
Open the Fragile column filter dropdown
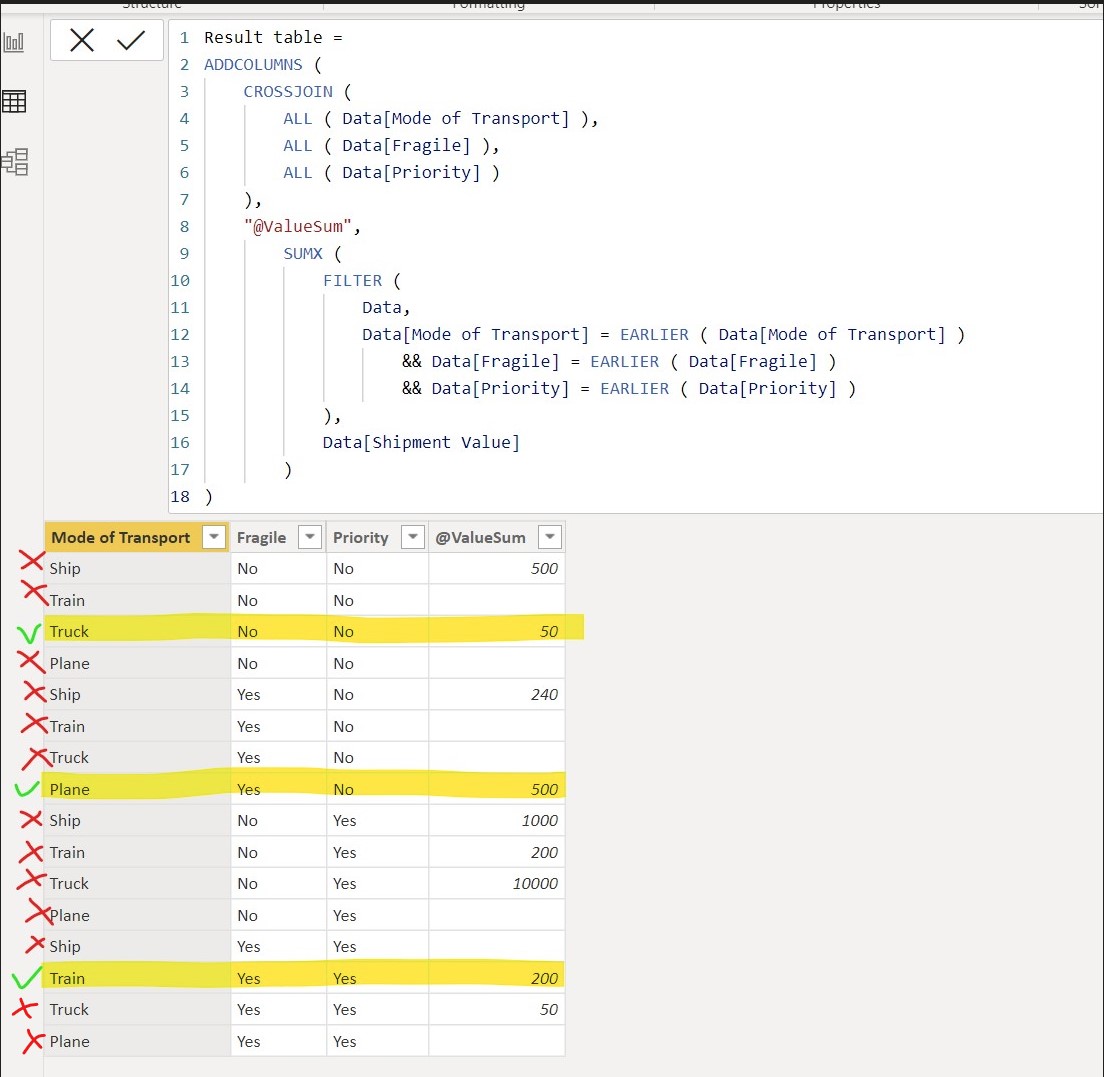point(310,537)
